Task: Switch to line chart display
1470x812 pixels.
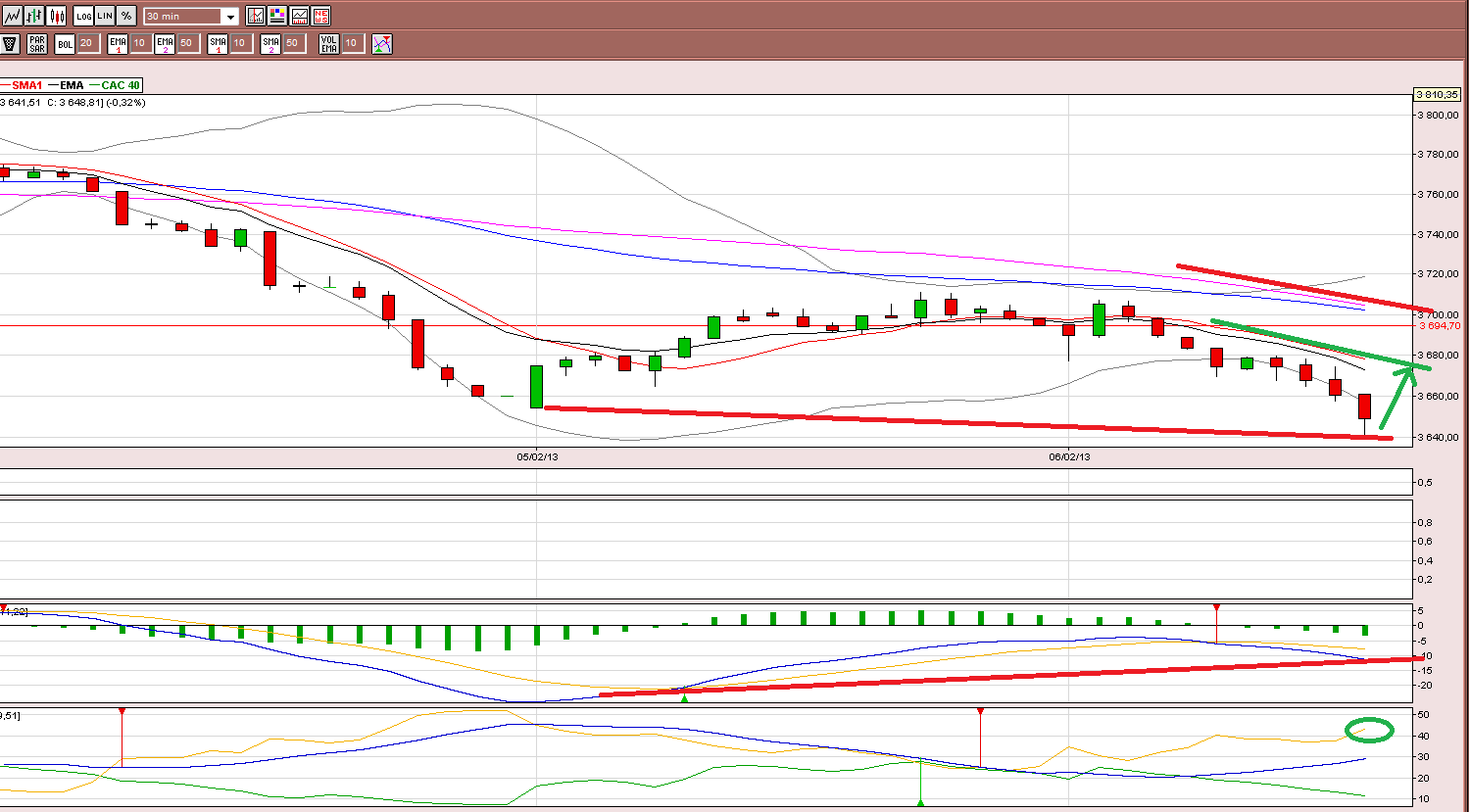Action: click(12, 16)
